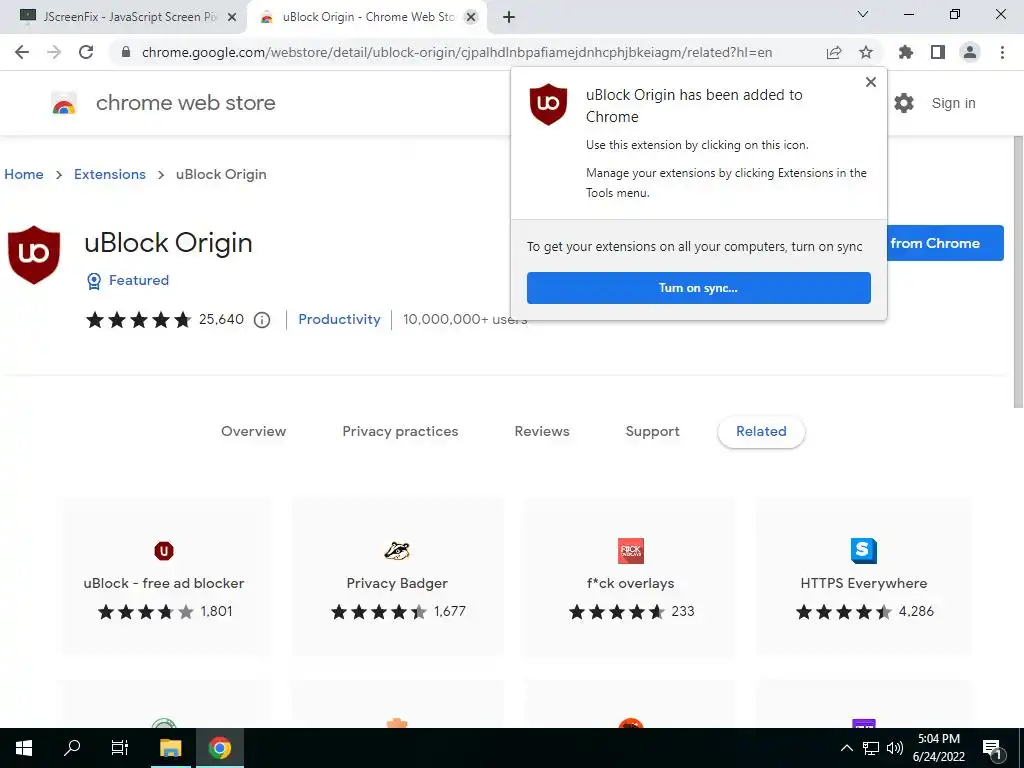This screenshot has width=1024, height=768.
Task: Show hidden system tray icons
Action: (846, 748)
